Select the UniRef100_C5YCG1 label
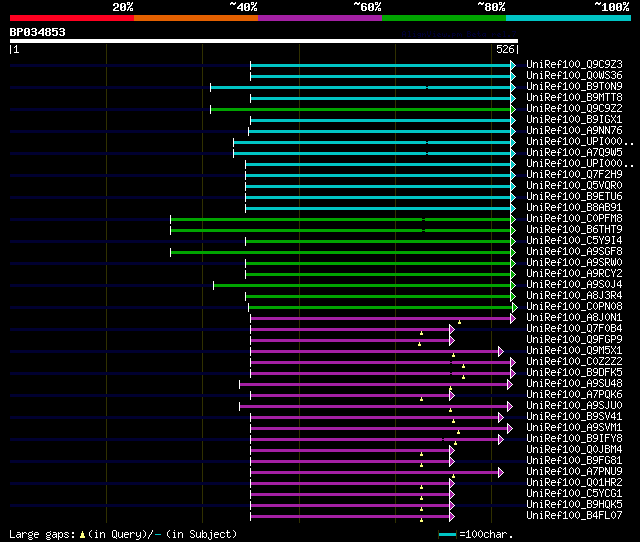640x542 pixels. click(x=574, y=494)
